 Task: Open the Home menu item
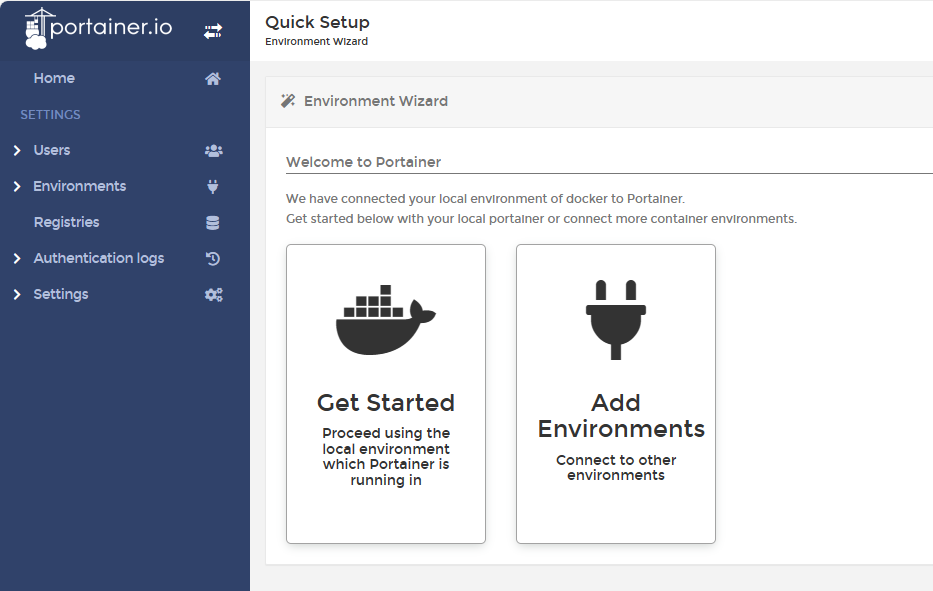click(54, 78)
